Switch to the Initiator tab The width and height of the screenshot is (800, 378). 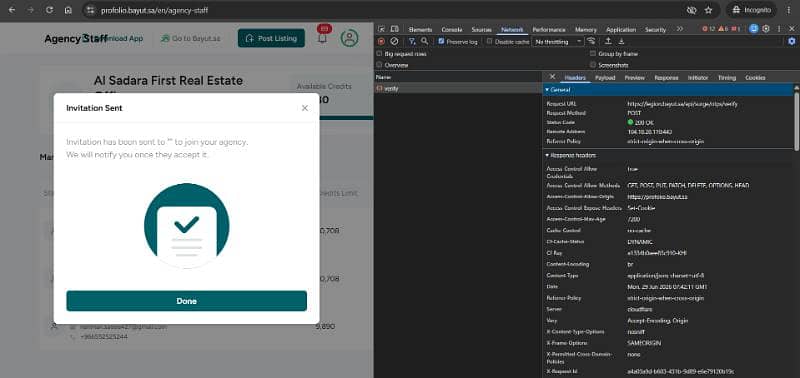click(x=697, y=78)
